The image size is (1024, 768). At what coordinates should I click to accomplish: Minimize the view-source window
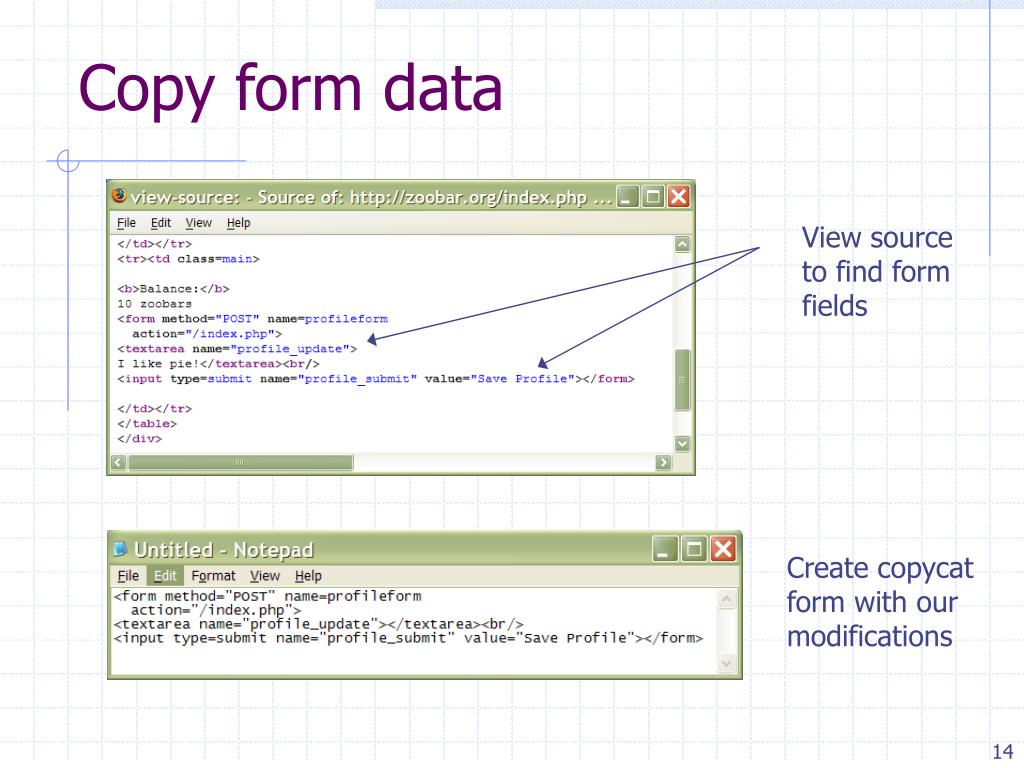point(627,197)
